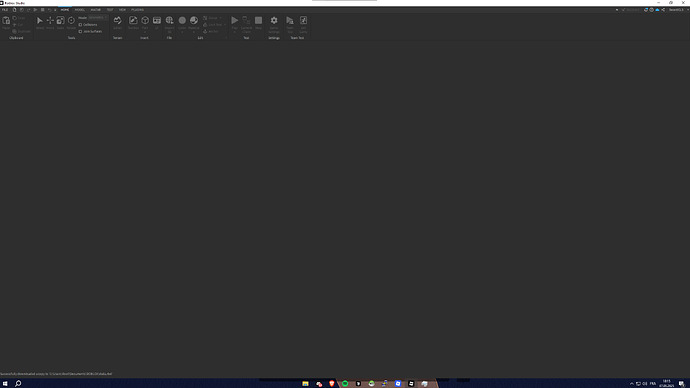The height and width of the screenshot is (388, 690).
Task: Activate the Rotate tool
Action: (71, 22)
